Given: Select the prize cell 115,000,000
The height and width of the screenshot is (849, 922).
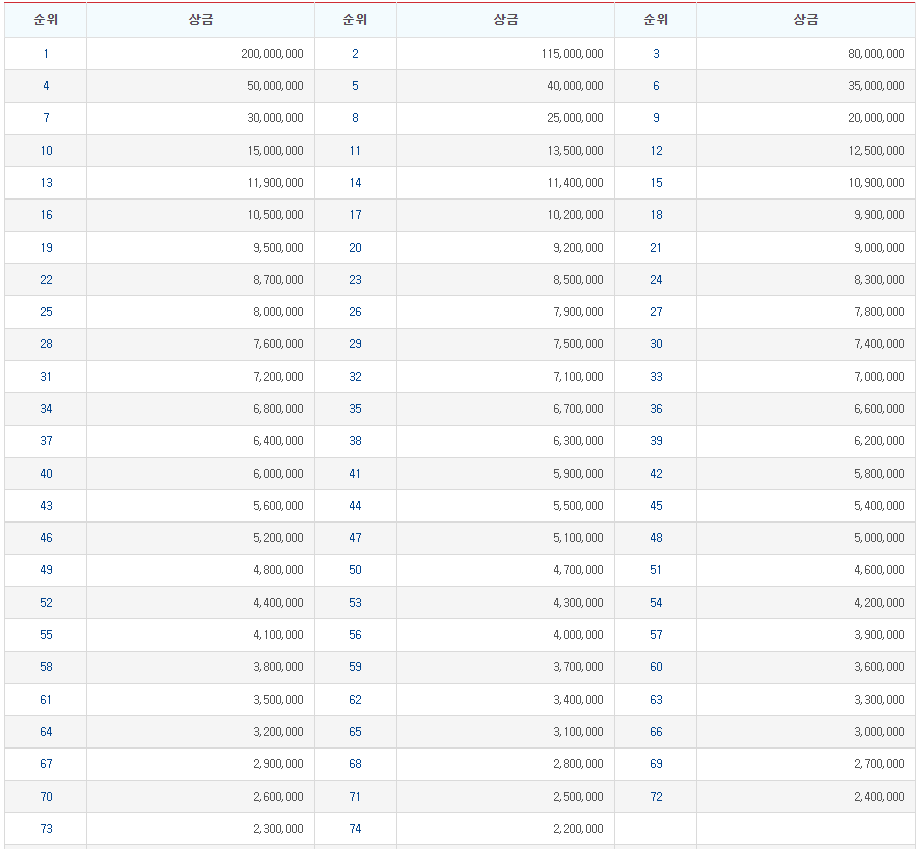Looking at the screenshot, I should [572, 54].
